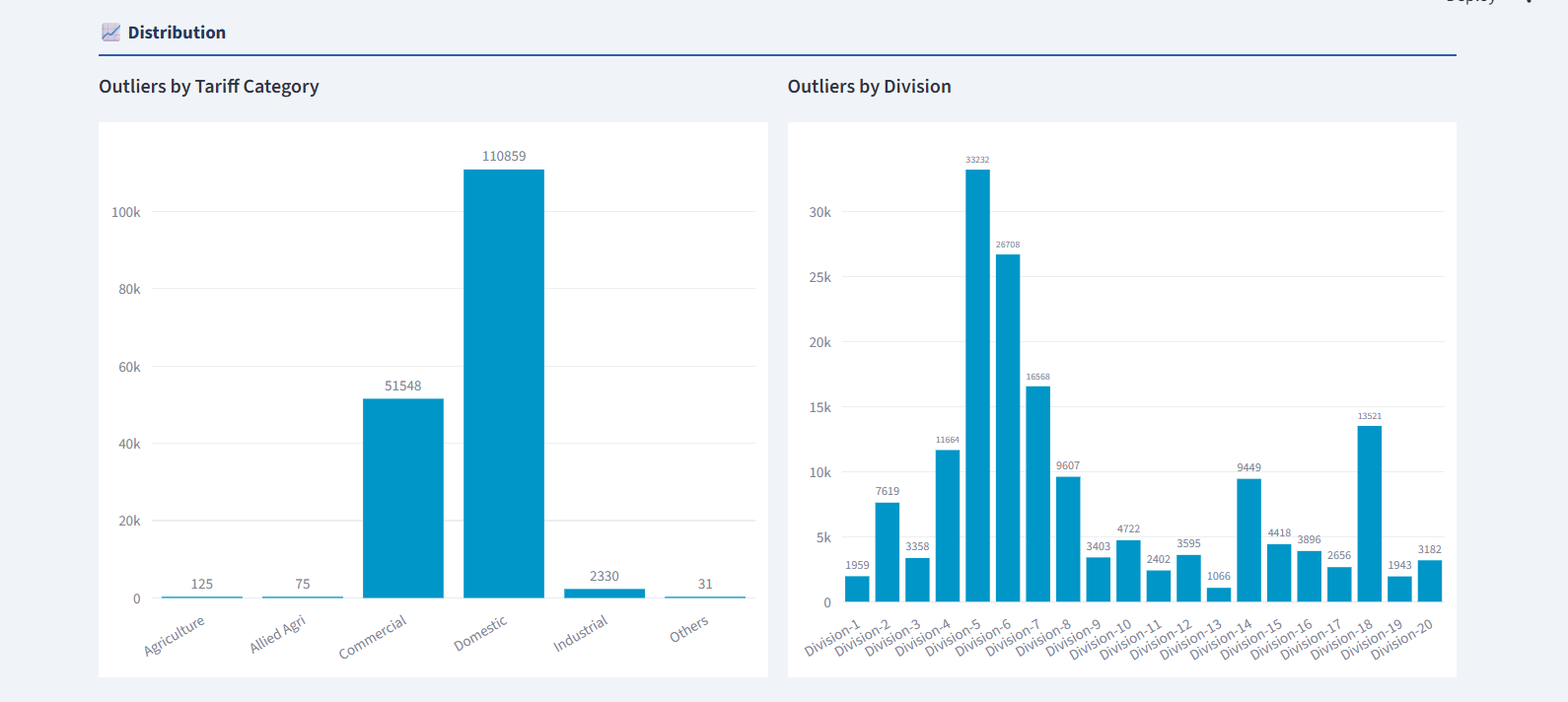Click the 9607 value label
1568x702 pixels.
point(1068,465)
